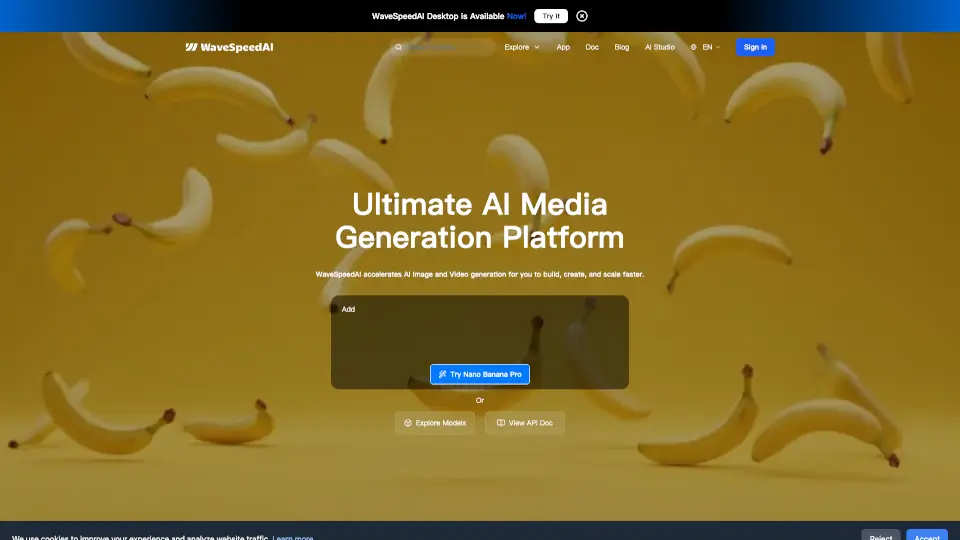Go to Doc in the navigation bar
Screen dimensions: 960x540
(x=592, y=47)
